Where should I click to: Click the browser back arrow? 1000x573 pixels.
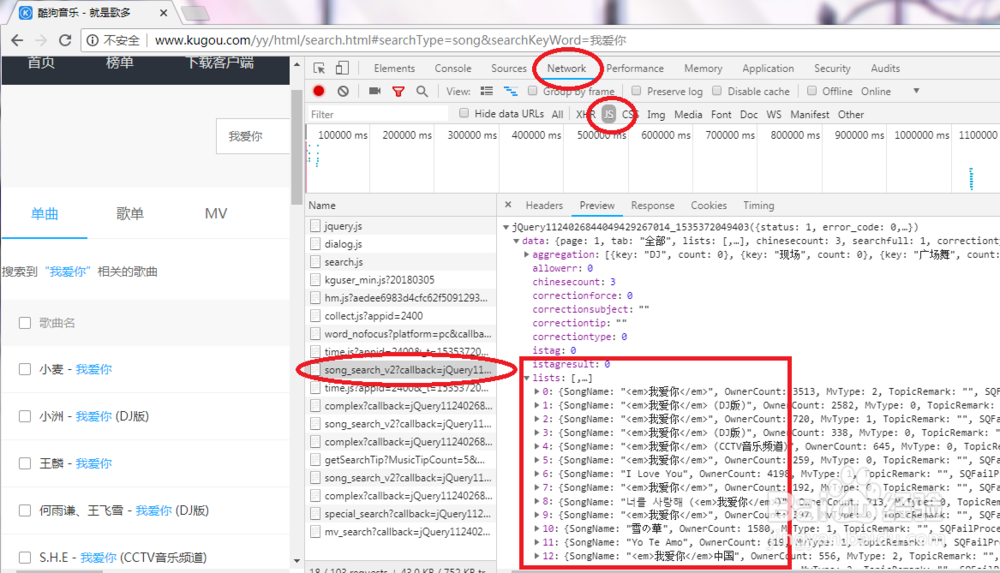[x=17, y=40]
